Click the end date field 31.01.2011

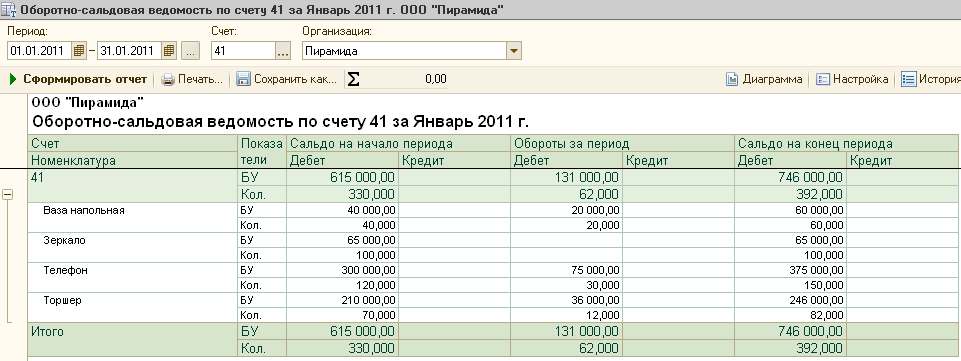(129, 51)
